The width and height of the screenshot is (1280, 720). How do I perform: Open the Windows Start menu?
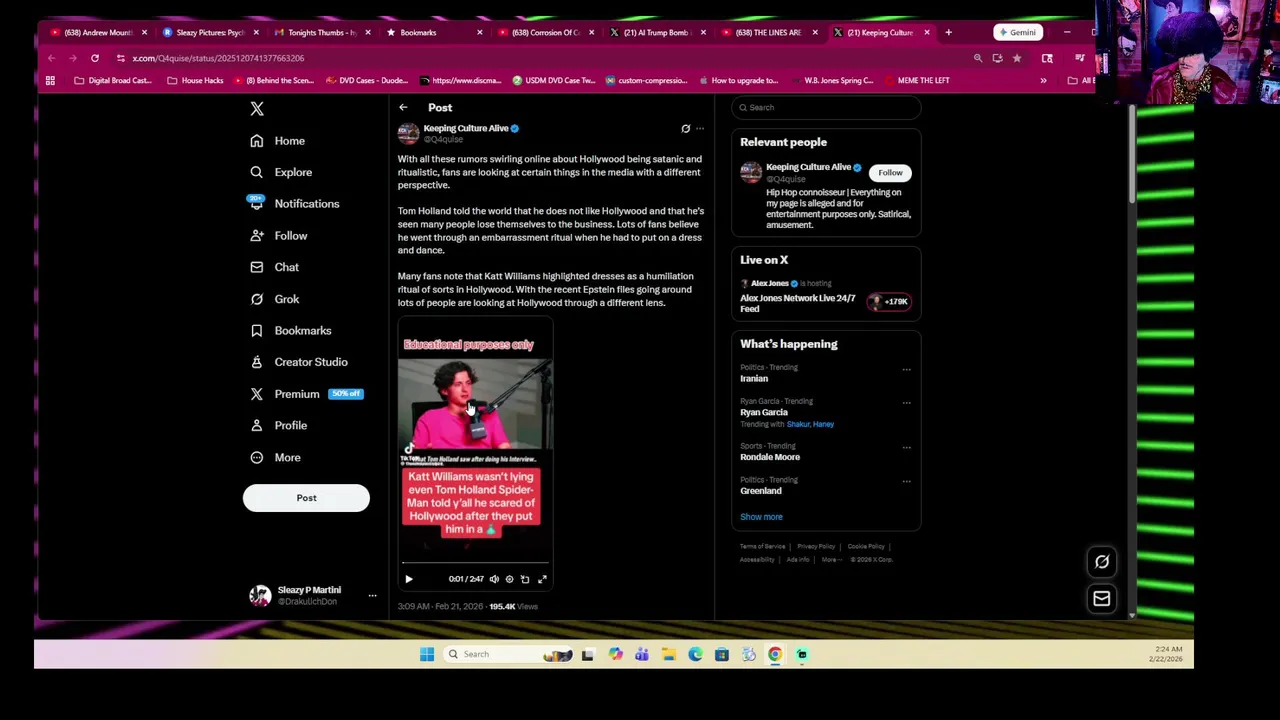(x=427, y=655)
